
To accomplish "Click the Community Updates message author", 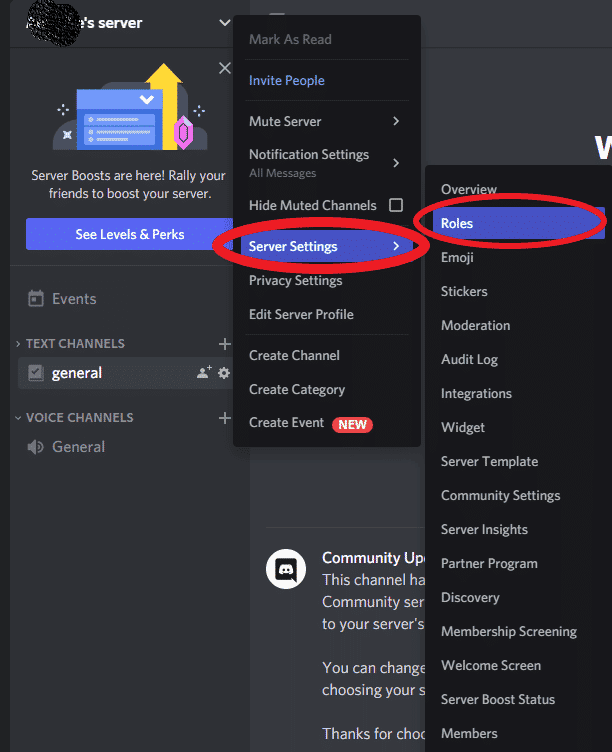I will pos(373,557).
